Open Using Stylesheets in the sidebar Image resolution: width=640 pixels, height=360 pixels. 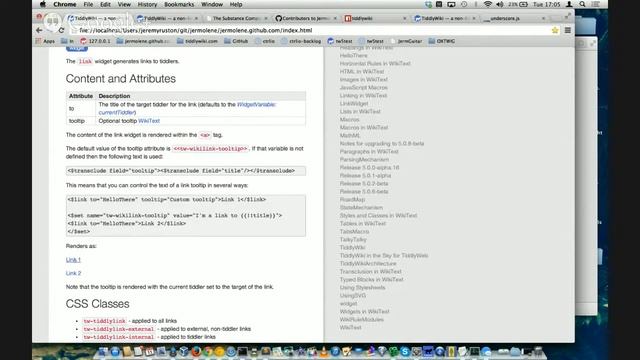pyautogui.click(x=362, y=288)
